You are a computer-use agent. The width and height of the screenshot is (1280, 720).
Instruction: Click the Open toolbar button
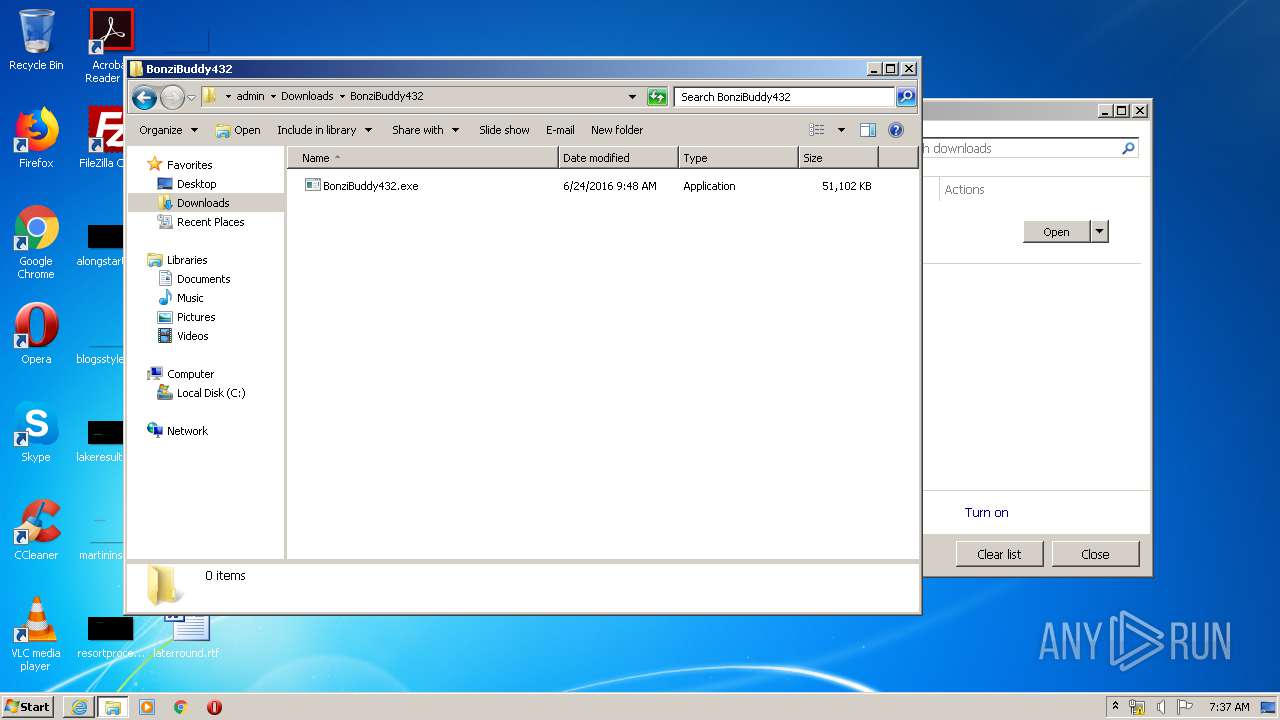[238, 130]
